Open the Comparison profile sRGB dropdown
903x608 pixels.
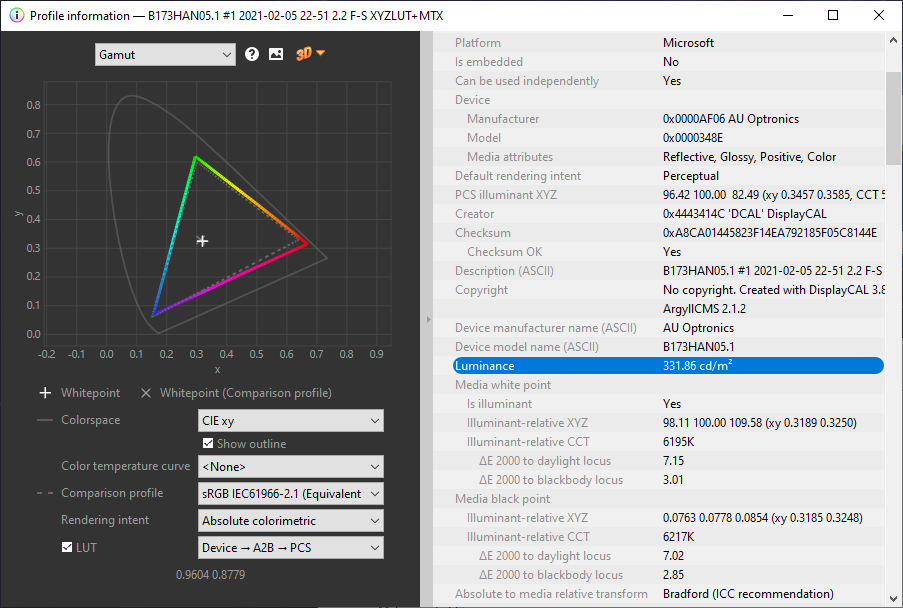pyautogui.click(x=291, y=494)
